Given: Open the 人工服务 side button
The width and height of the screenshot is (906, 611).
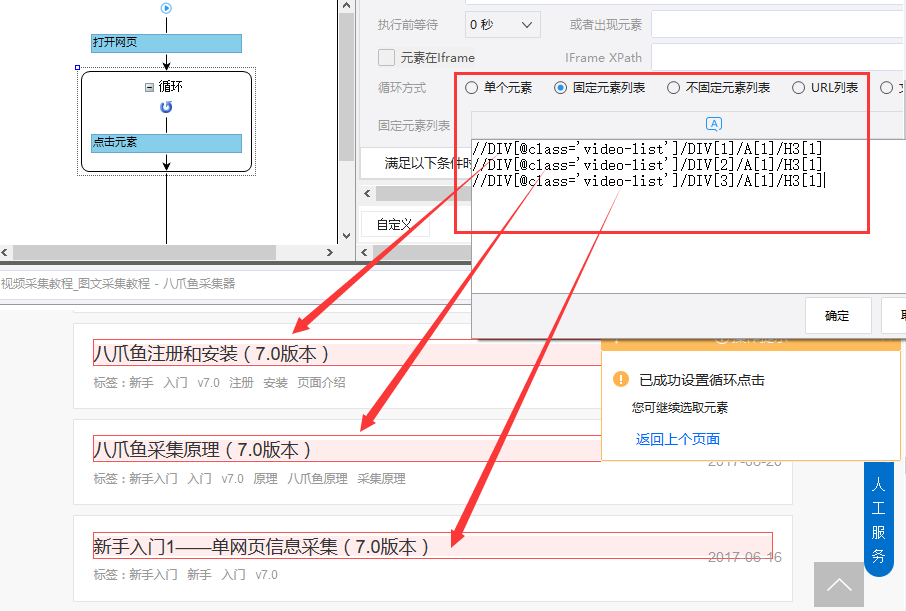Looking at the screenshot, I should [x=879, y=519].
